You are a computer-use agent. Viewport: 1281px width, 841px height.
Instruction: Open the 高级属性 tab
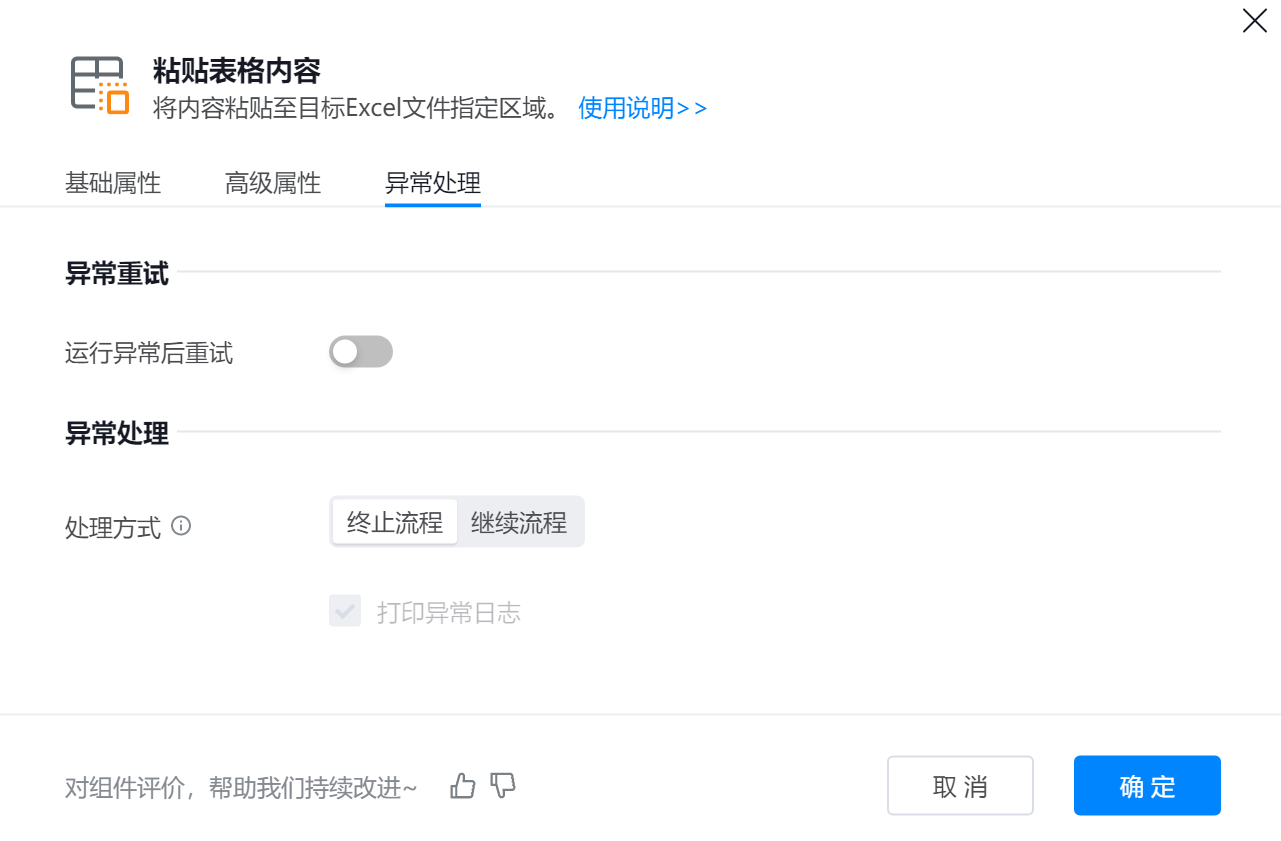pyautogui.click(x=273, y=183)
